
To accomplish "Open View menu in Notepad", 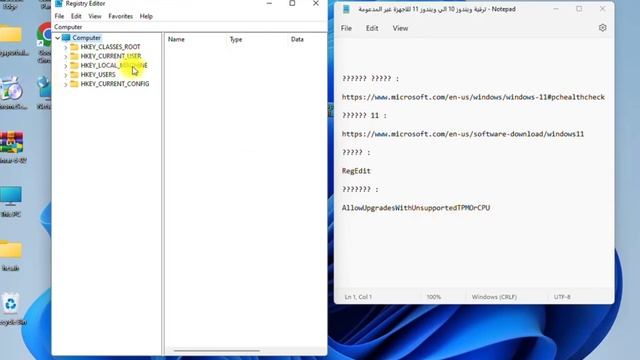I will [400, 28].
